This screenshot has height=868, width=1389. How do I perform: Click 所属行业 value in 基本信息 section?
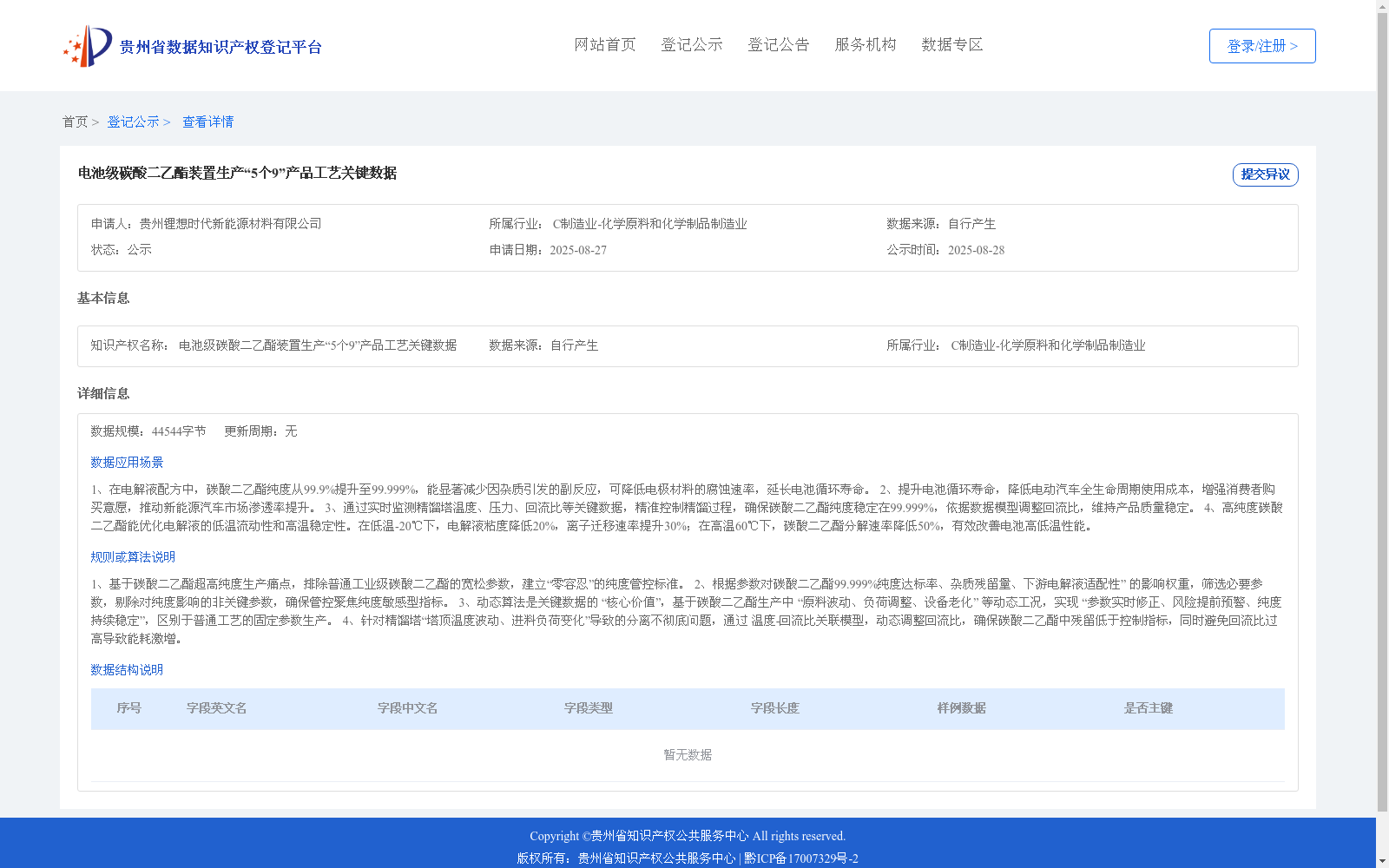coord(1048,345)
